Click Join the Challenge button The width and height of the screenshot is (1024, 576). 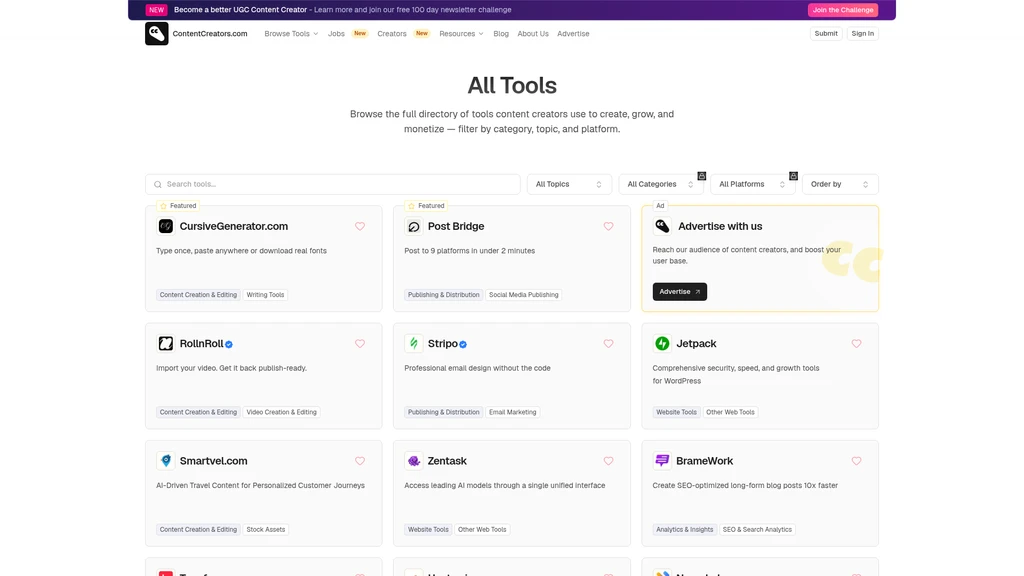click(x=842, y=10)
